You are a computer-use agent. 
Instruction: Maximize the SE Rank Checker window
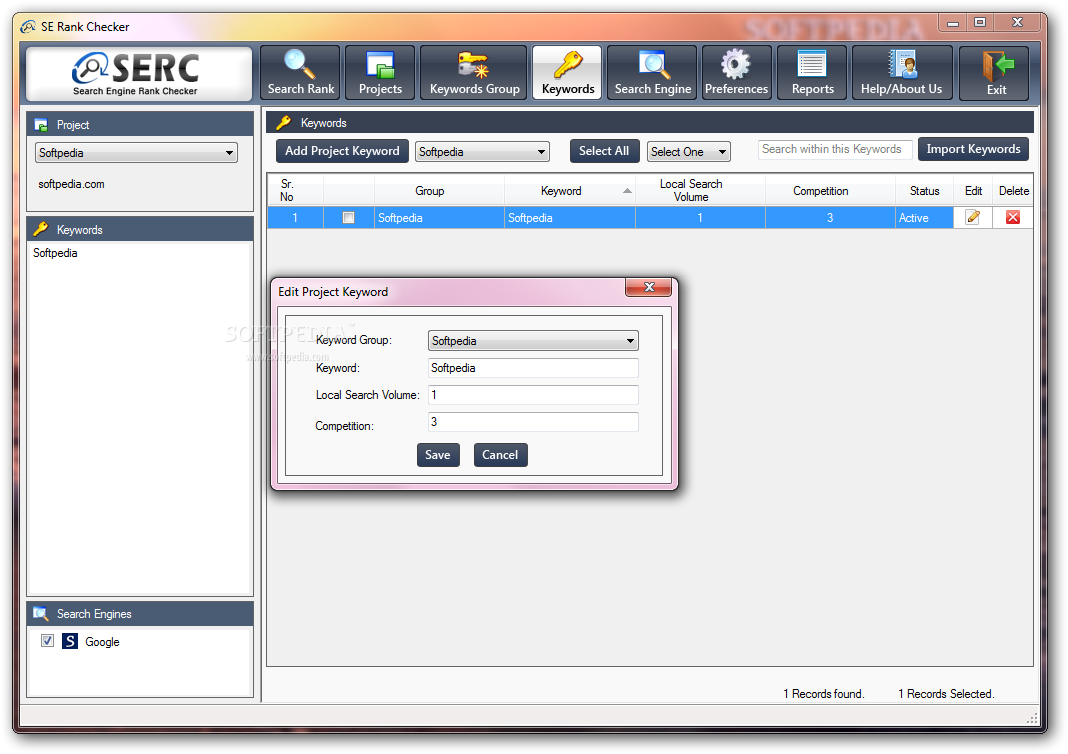[980, 23]
